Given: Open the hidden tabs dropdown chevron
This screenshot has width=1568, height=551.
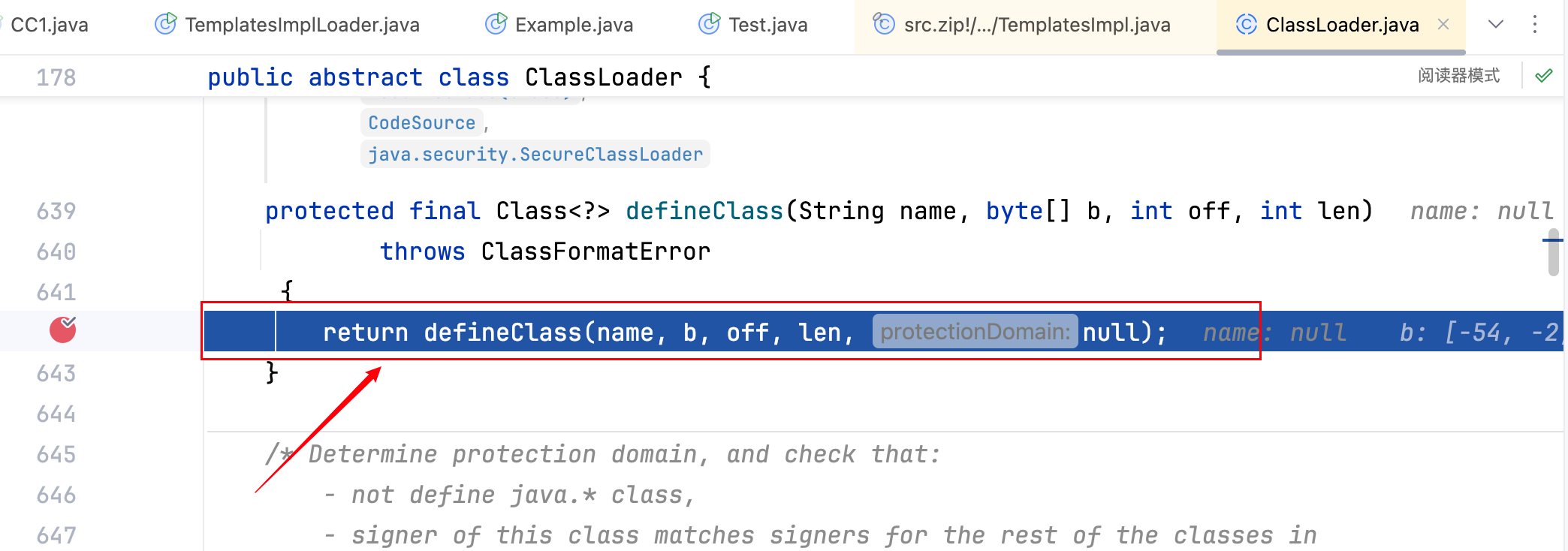Looking at the screenshot, I should point(1496,25).
